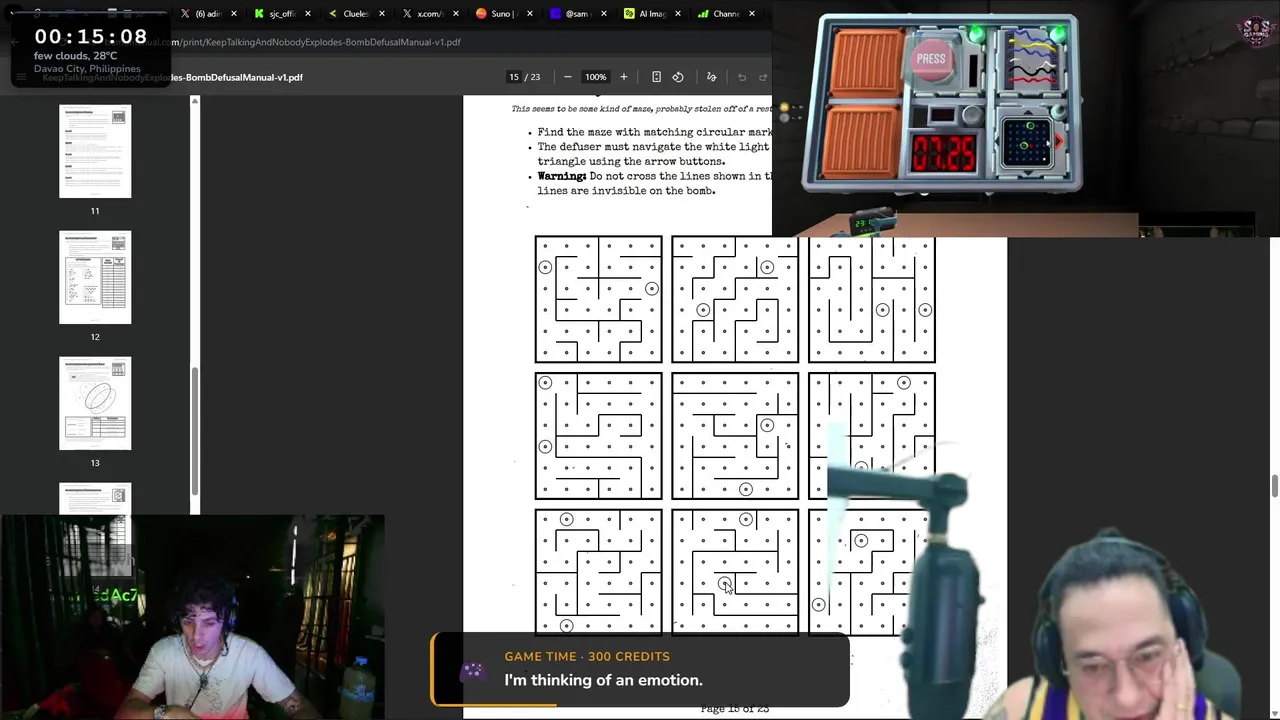
Task: Click the PDF document vertical scrollbar thumb
Action: click(x=1274, y=486)
